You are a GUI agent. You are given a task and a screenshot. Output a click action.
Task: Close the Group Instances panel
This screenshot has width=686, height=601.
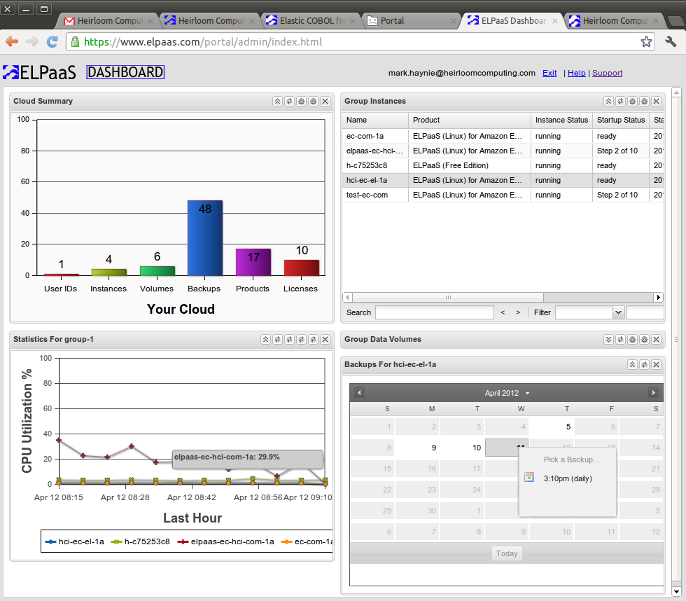(x=656, y=101)
